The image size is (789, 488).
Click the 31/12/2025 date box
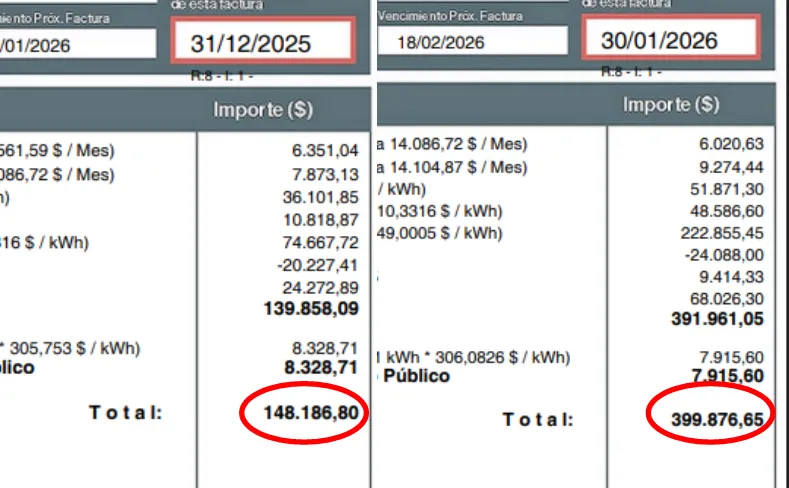[263, 43]
